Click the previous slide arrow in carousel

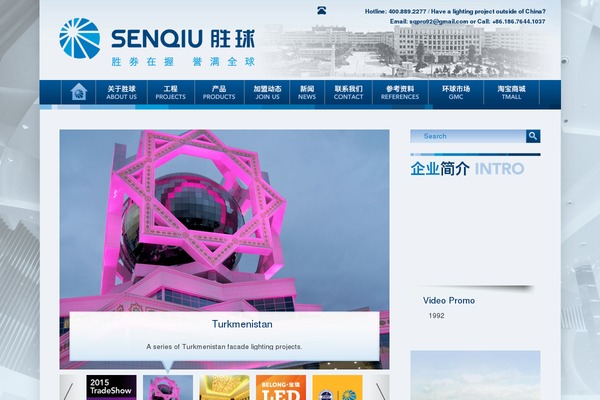point(69,390)
